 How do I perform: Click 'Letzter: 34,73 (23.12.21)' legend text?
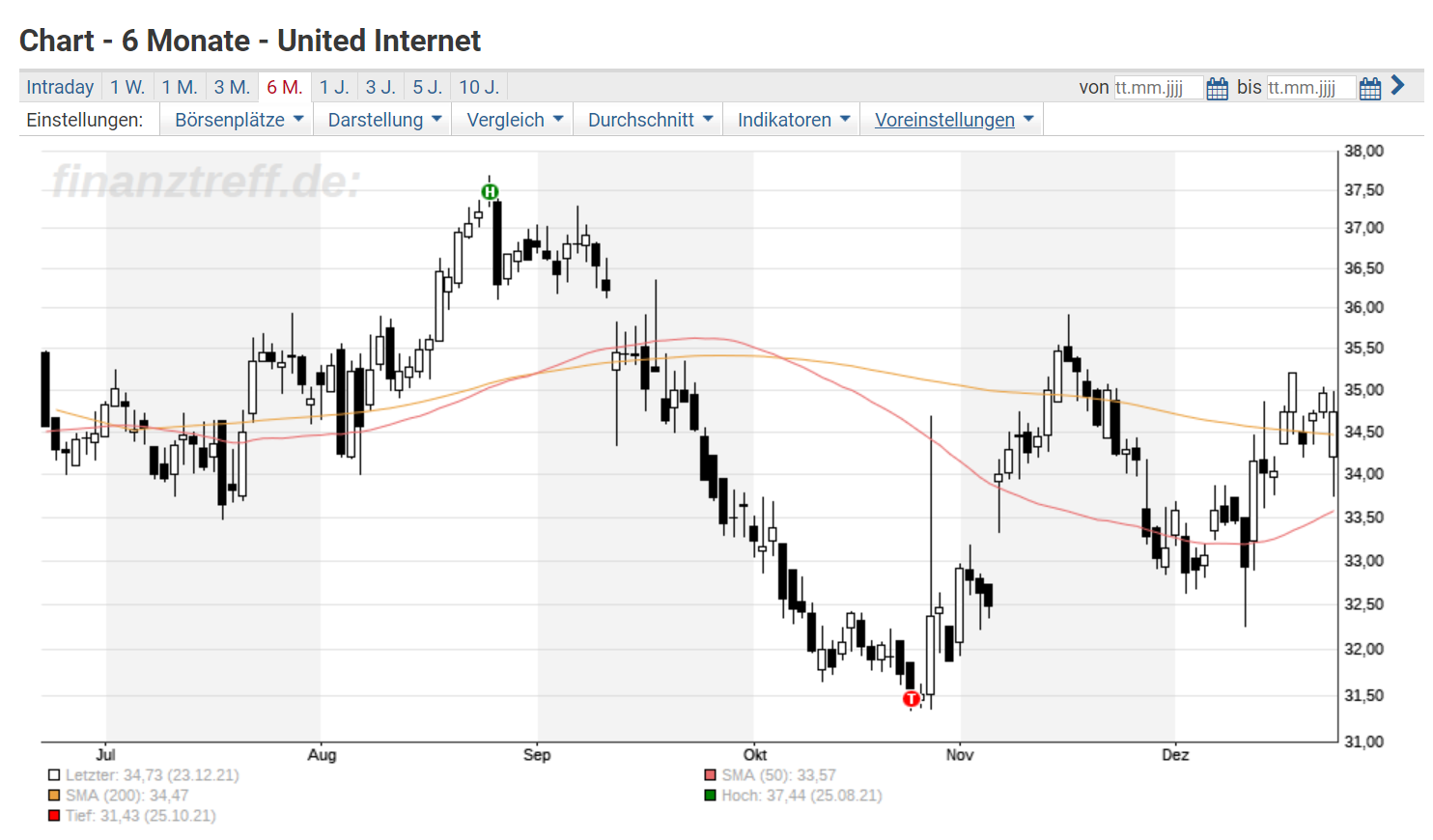point(152,775)
